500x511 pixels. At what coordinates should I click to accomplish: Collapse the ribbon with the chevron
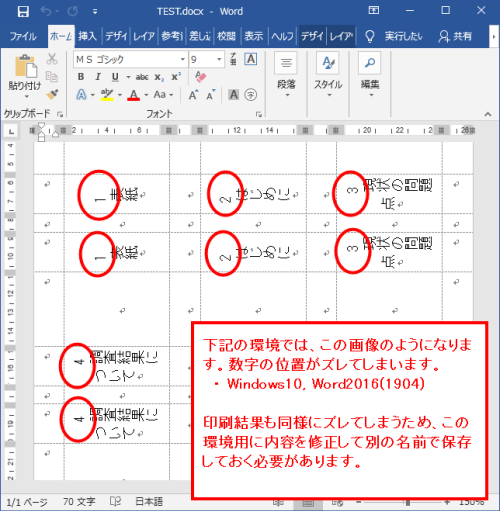coord(488,114)
